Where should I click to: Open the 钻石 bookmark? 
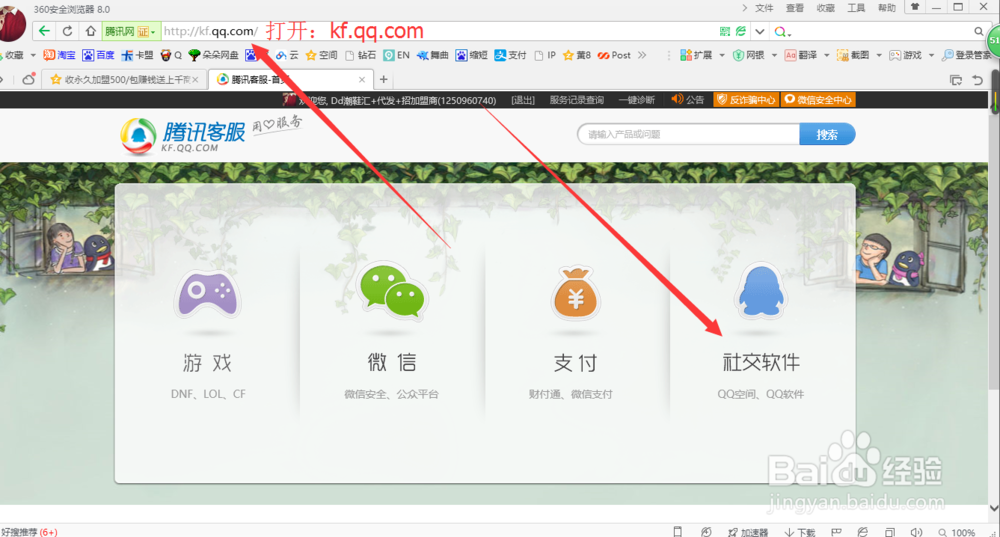[360, 55]
